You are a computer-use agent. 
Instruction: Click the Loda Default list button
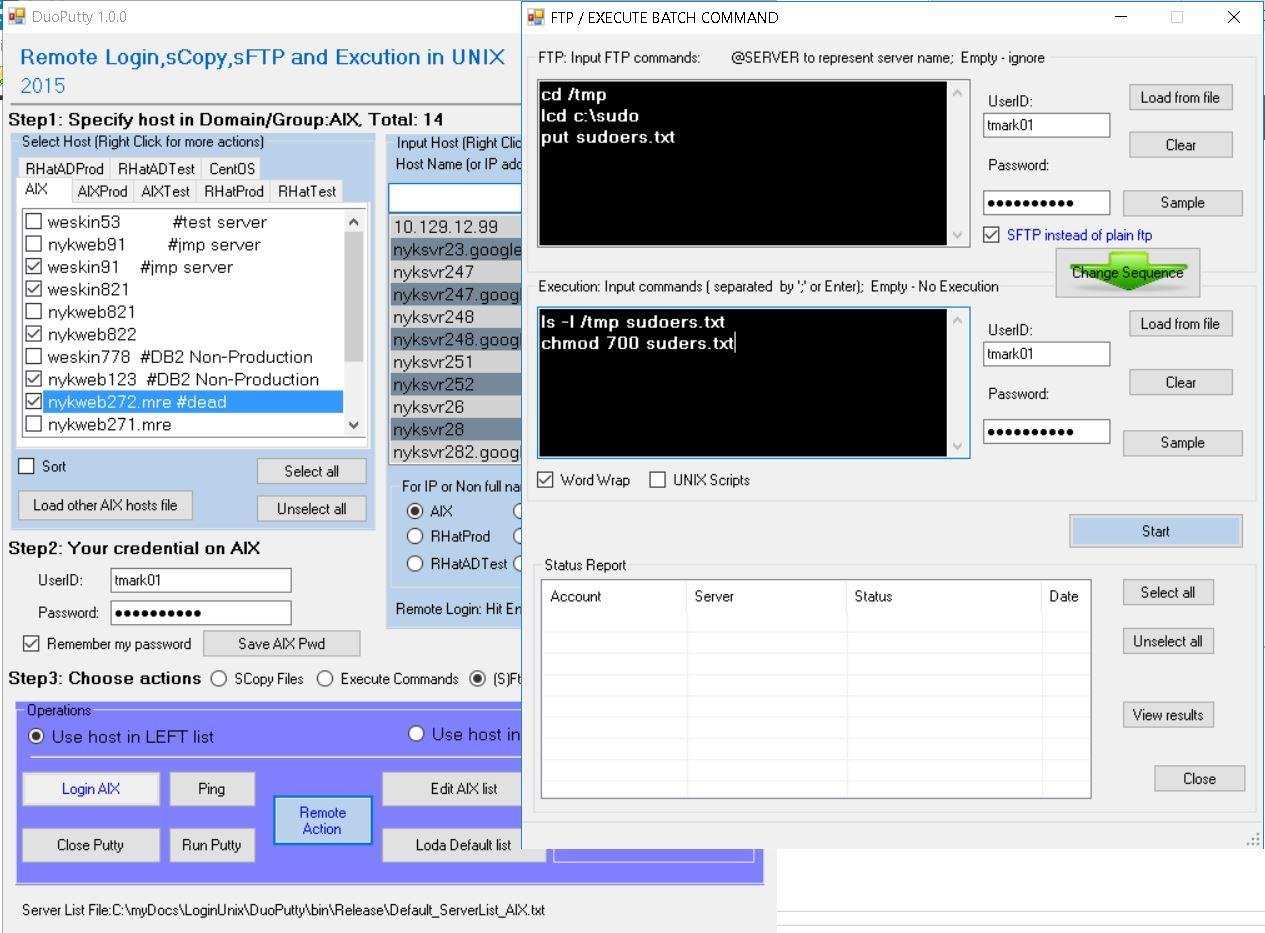[463, 845]
